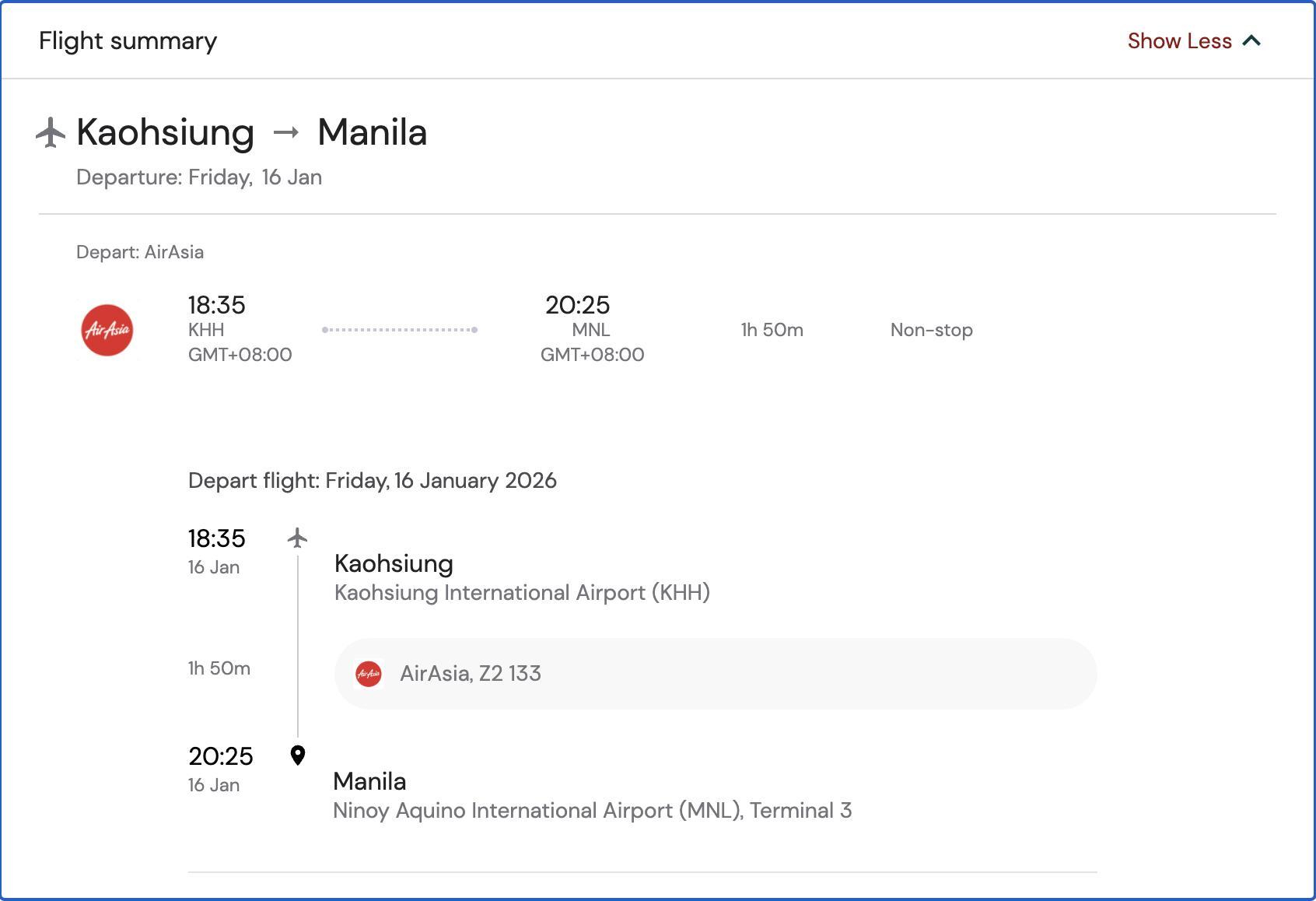Collapse summary using the chevron-up arrow
1316x901 pixels.
coord(1251,41)
